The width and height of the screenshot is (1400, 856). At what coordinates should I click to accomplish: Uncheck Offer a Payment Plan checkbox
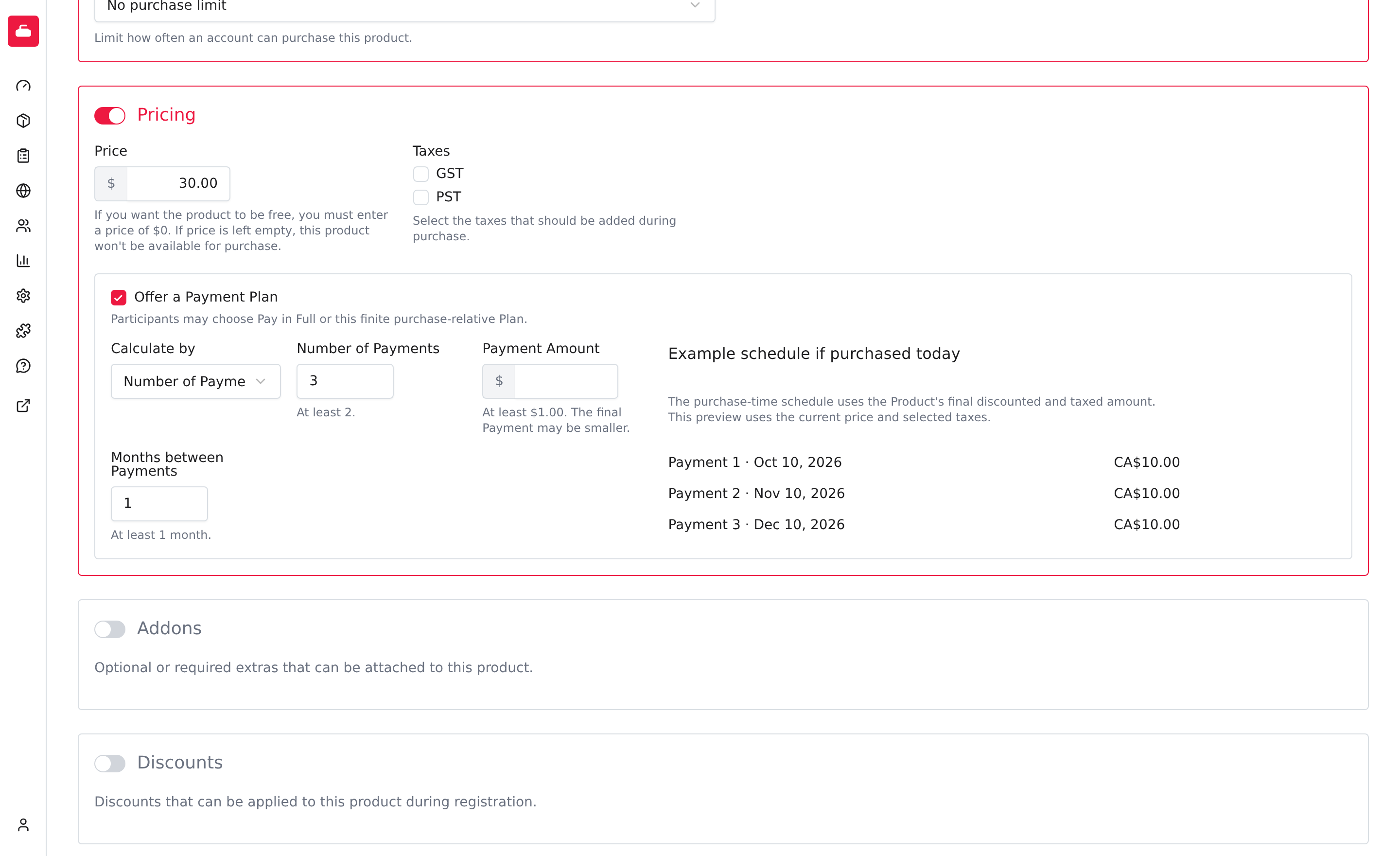tap(119, 297)
